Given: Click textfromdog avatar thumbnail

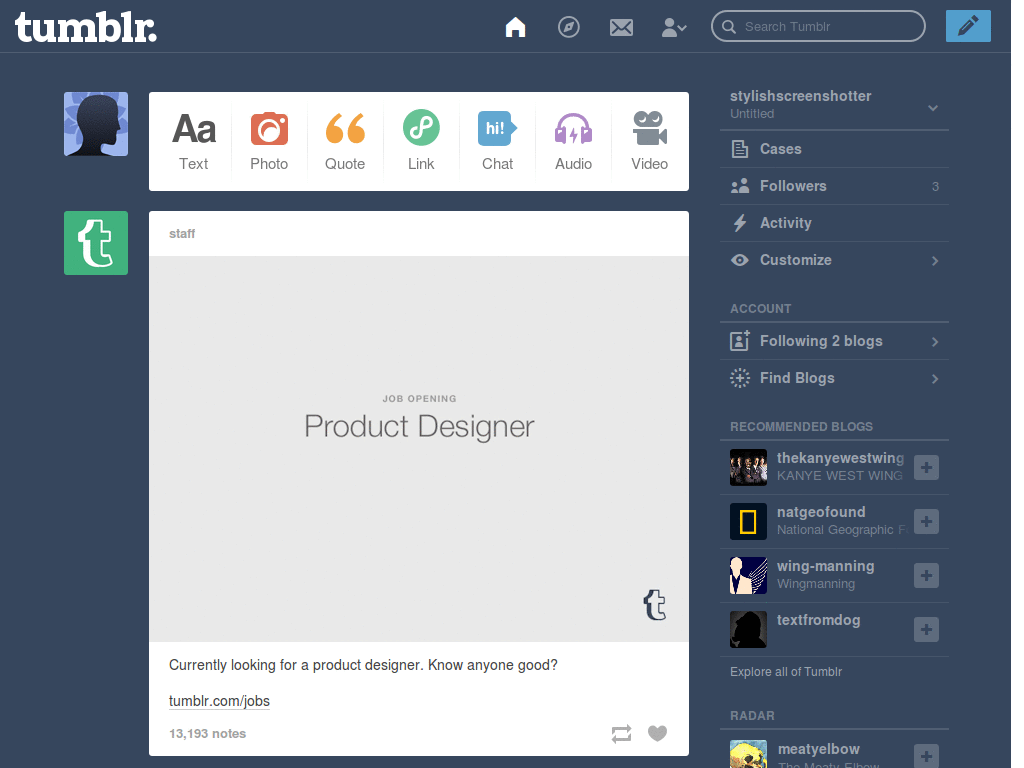Looking at the screenshot, I should (x=748, y=630).
